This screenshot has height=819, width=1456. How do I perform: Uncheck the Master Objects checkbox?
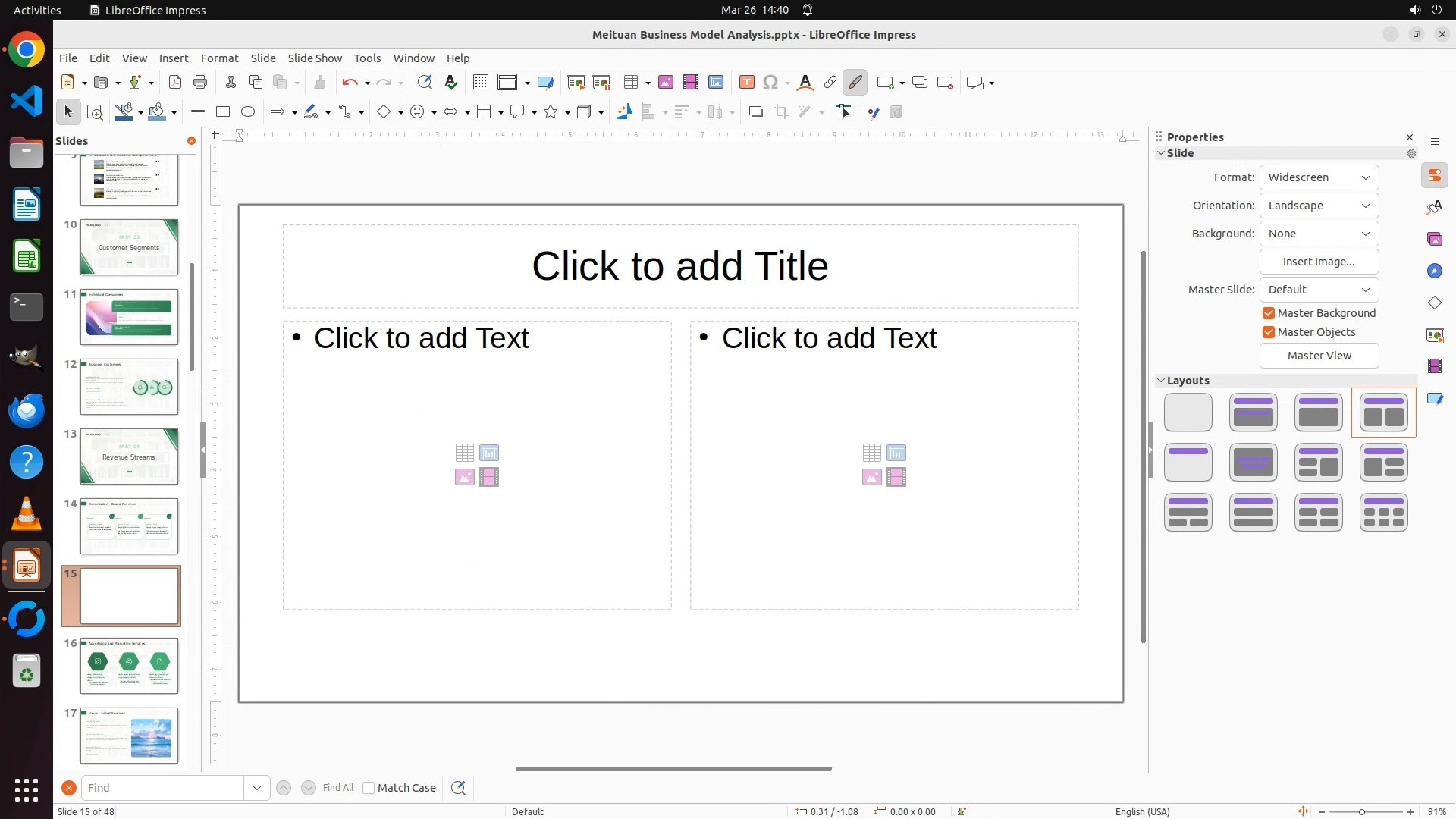tap(1269, 332)
